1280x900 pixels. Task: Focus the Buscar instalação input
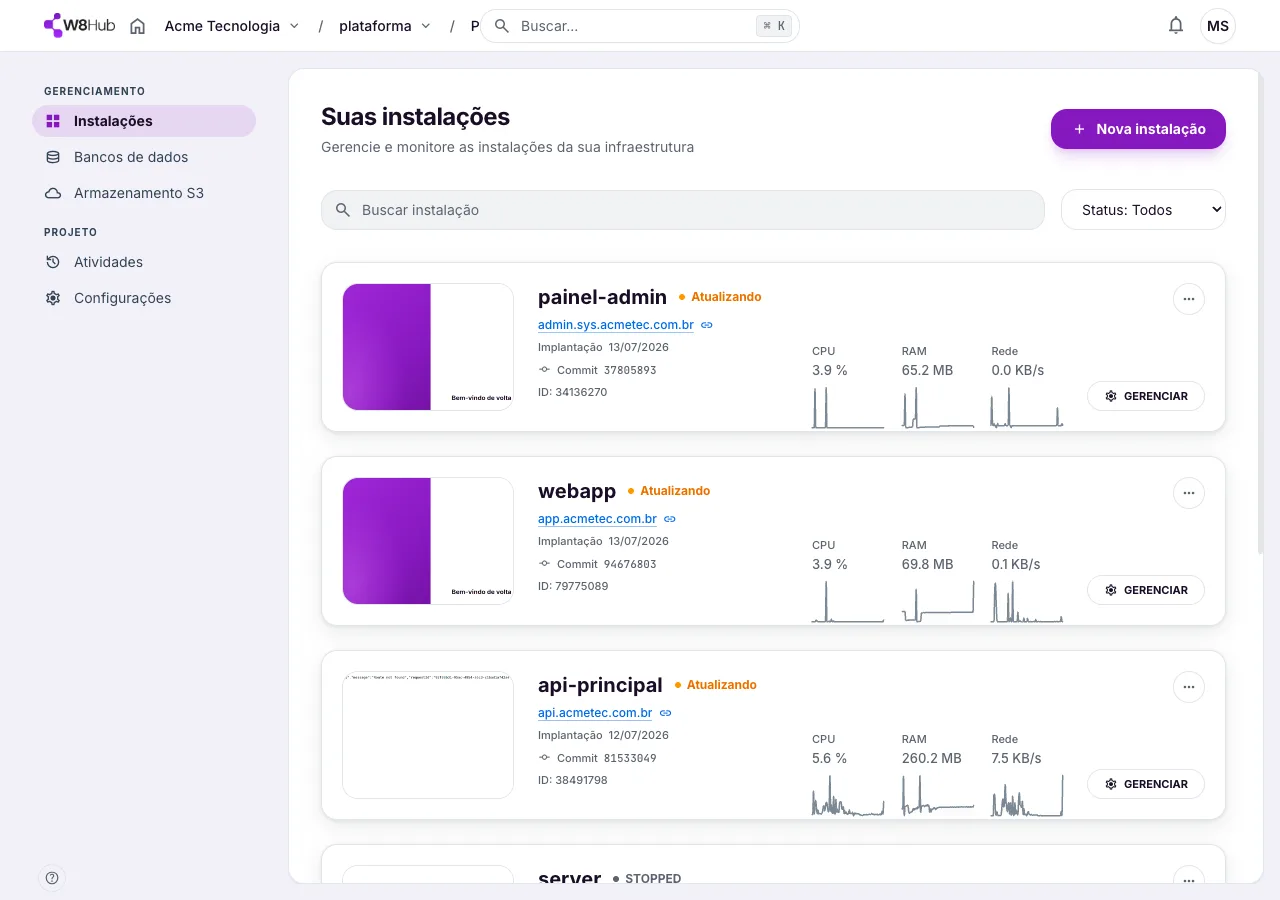click(x=683, y=210)
